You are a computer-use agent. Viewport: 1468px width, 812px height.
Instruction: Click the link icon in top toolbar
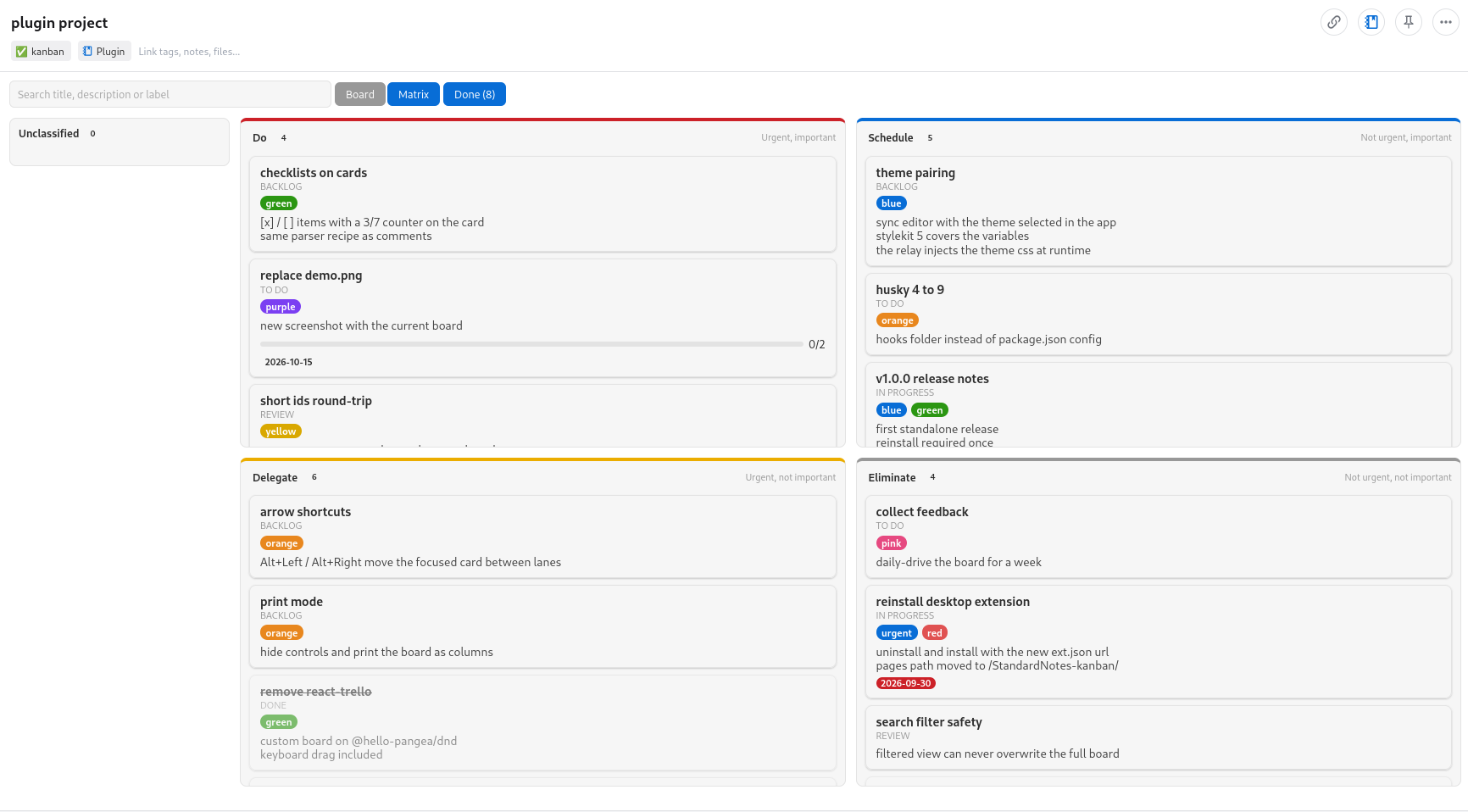point(1334,22)
